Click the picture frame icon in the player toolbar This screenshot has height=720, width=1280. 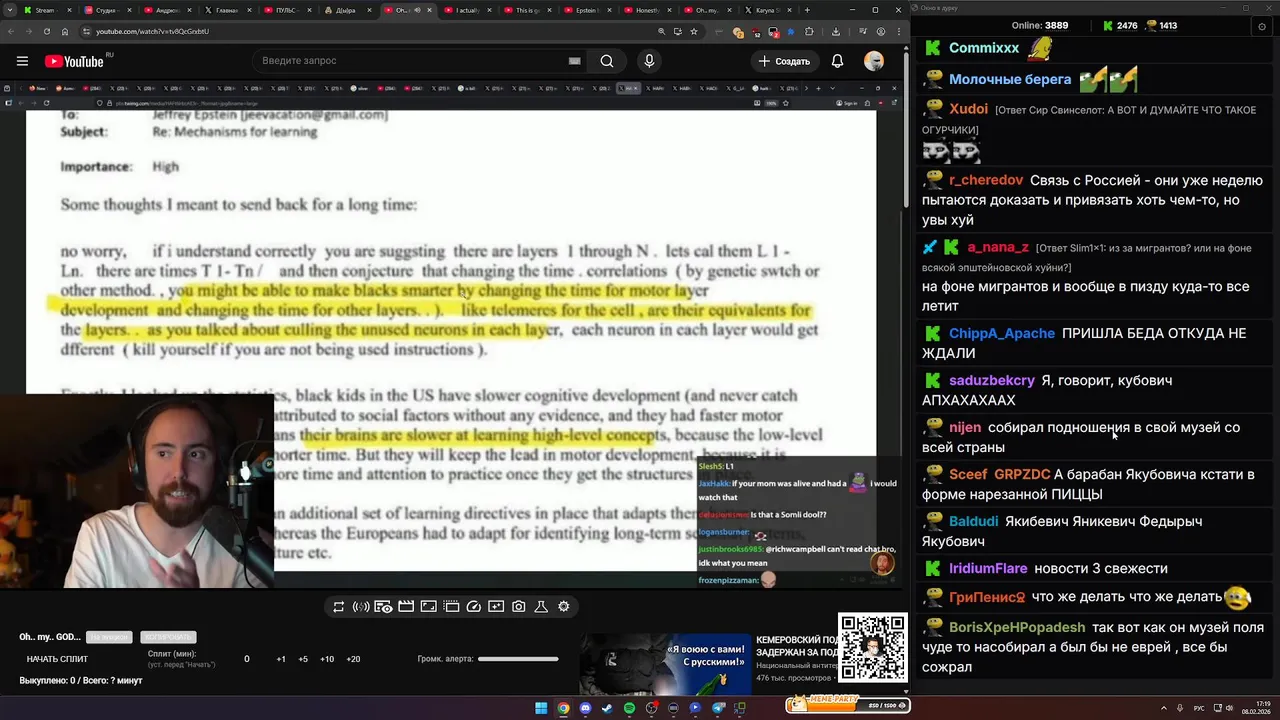[x=428, y=606]
